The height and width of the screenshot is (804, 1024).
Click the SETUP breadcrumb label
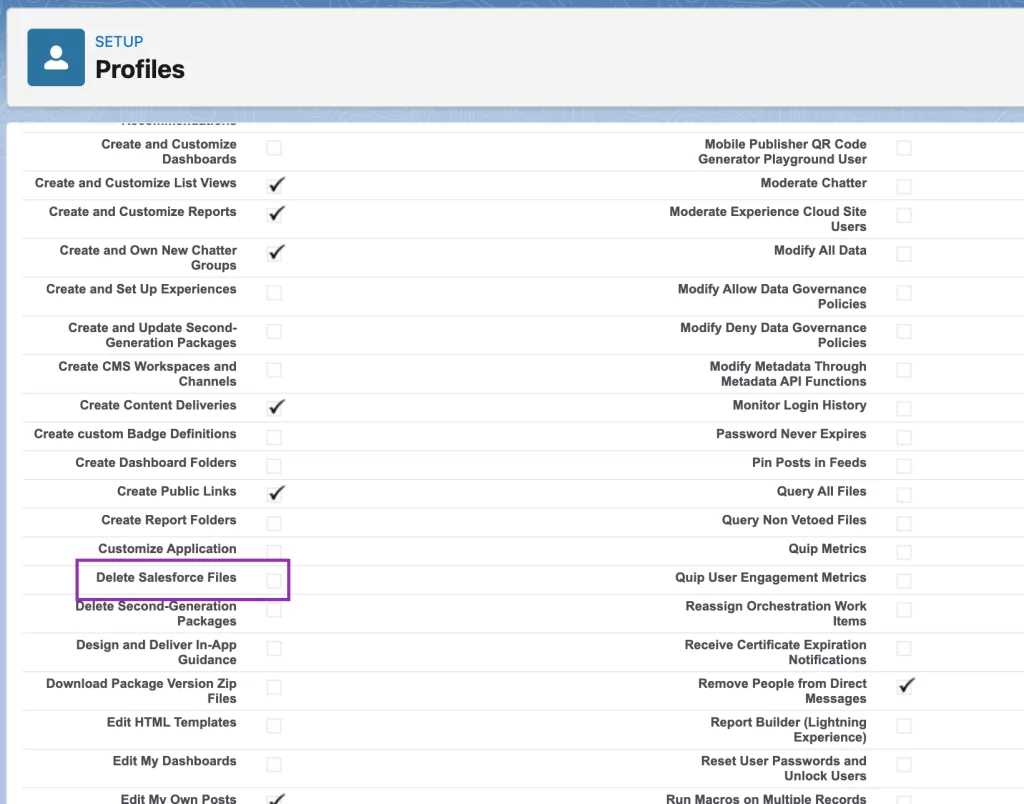(119, 41)
